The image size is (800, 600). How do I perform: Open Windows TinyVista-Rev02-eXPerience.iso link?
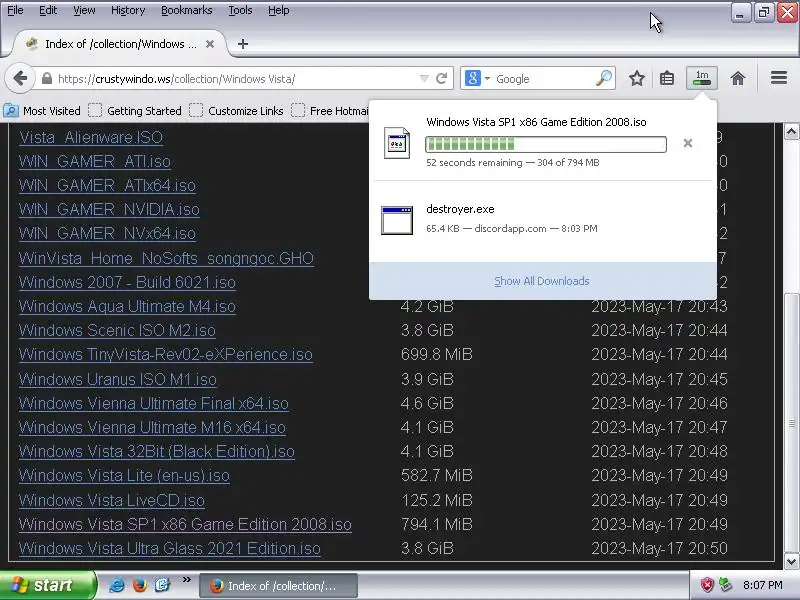(x=166, y=354)
